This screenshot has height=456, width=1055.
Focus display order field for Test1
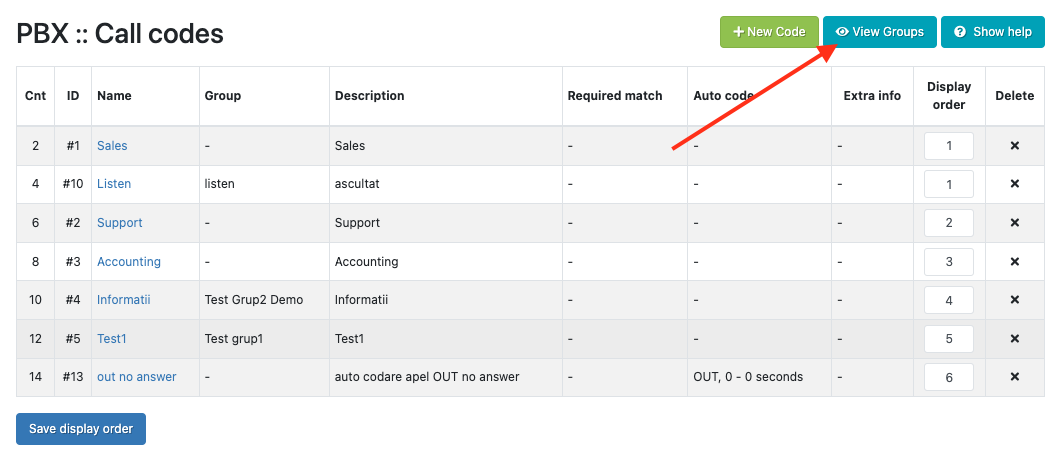[x=948, y=339]
